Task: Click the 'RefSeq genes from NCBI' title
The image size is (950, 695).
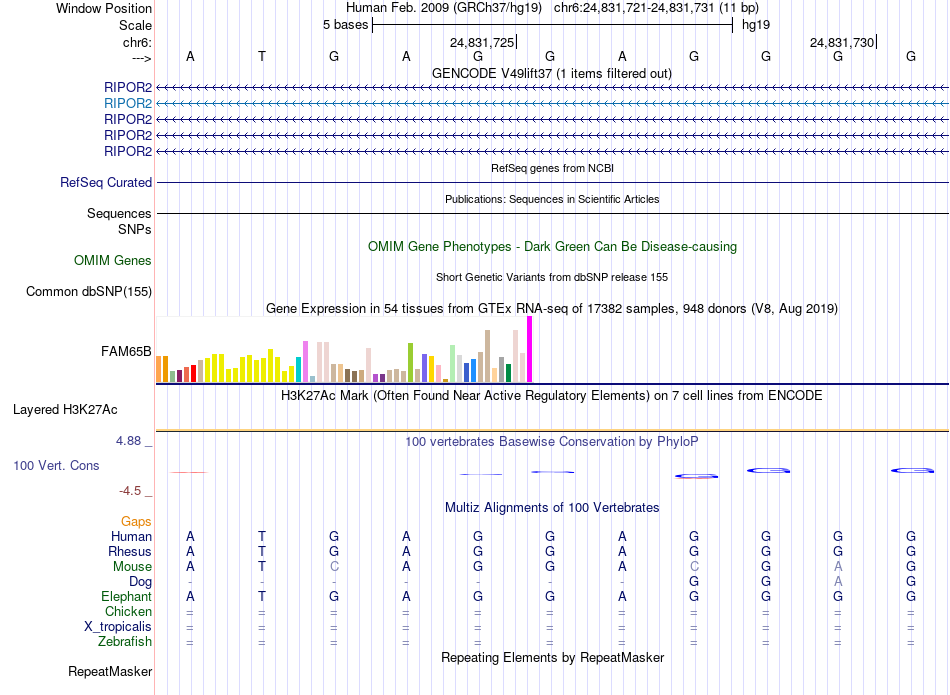Action: point(553,168)
